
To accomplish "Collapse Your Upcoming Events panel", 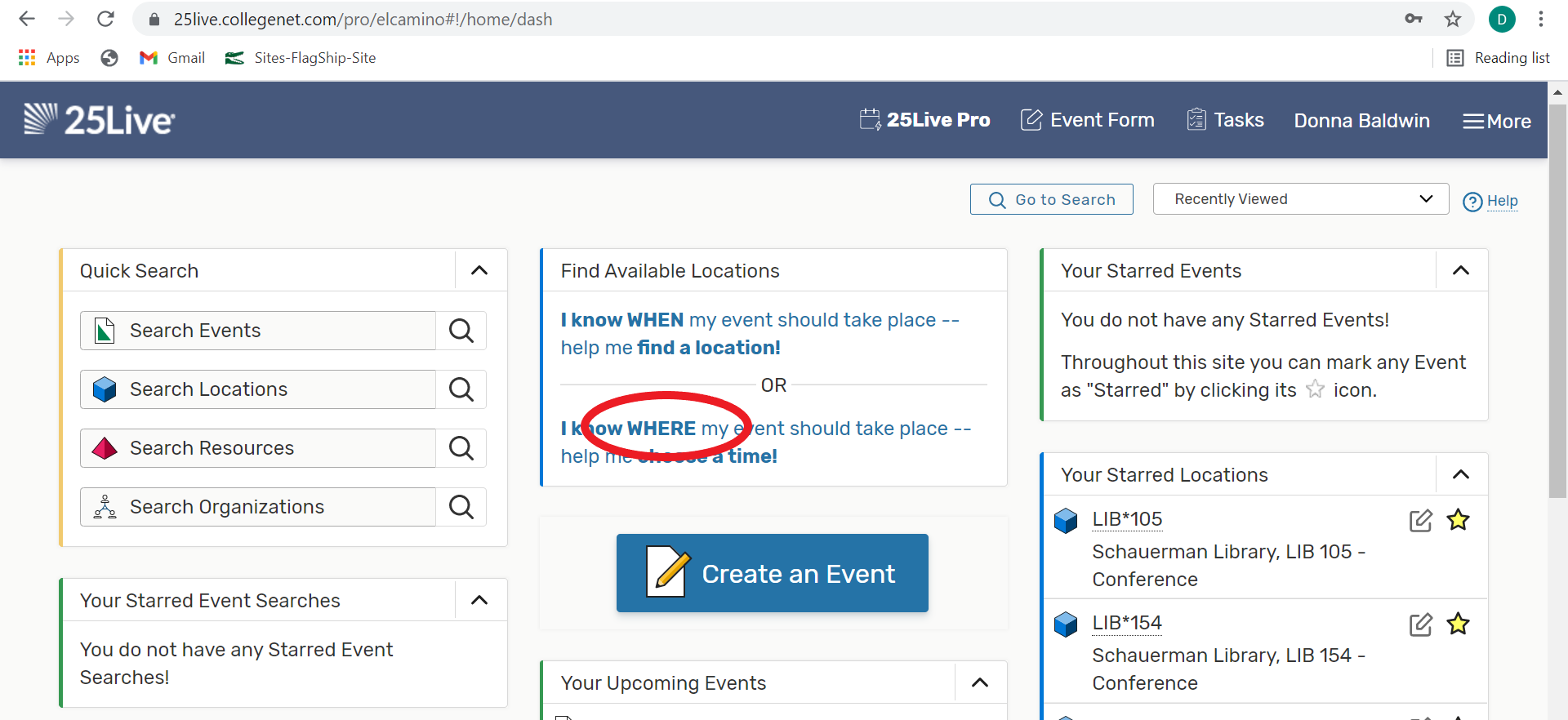I will click(980, 682).
